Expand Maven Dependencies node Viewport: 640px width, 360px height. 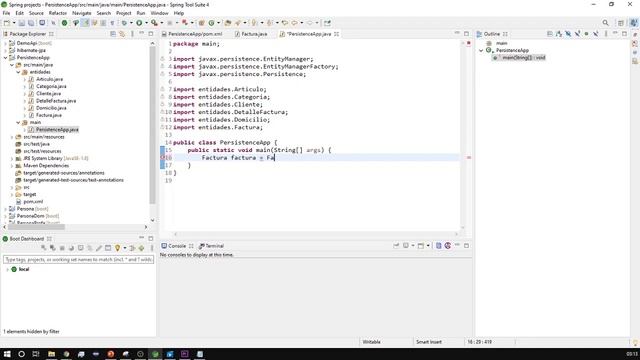pos(12,166)
